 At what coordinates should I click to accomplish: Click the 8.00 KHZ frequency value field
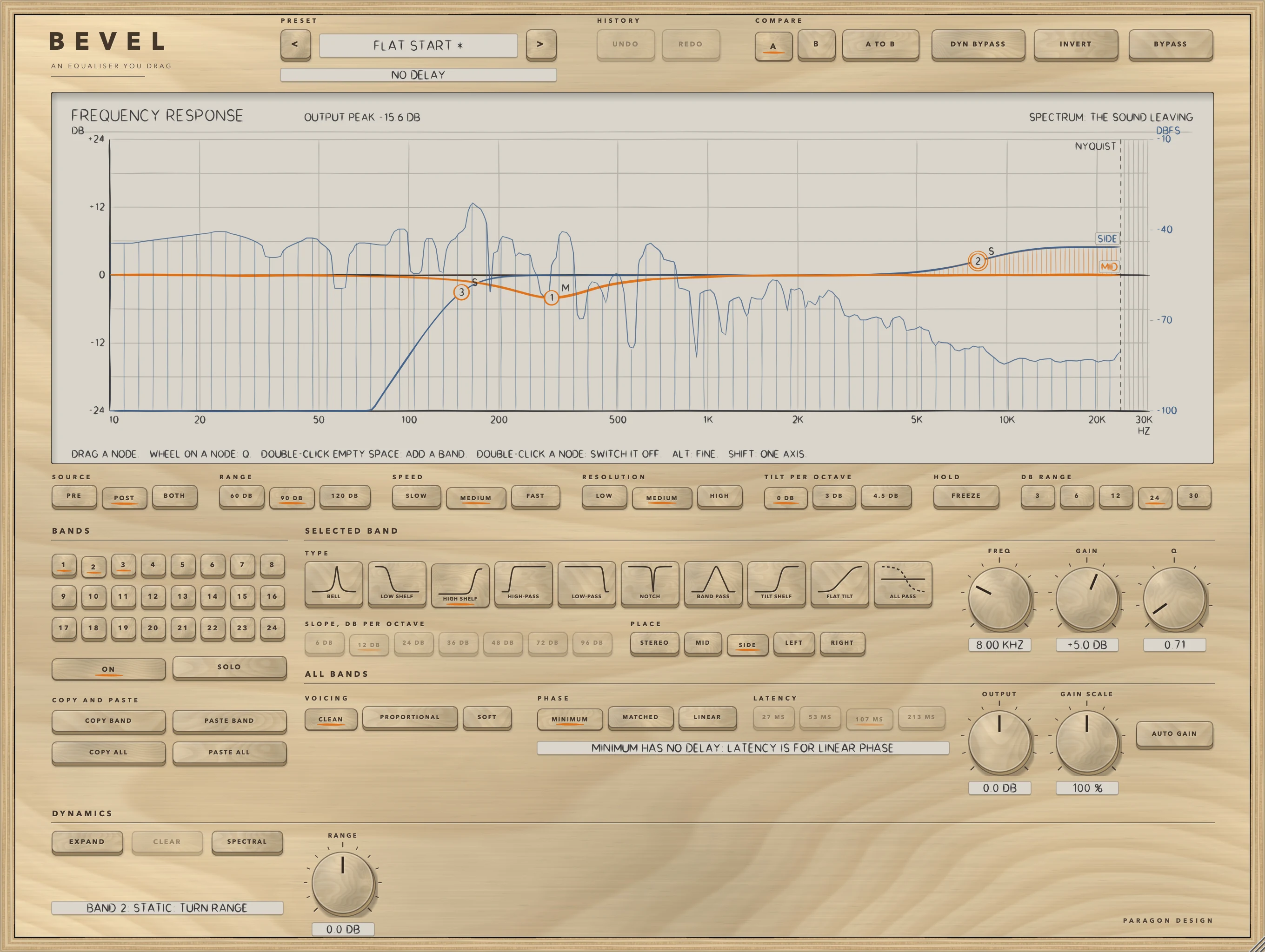click(x=999, y=645)
